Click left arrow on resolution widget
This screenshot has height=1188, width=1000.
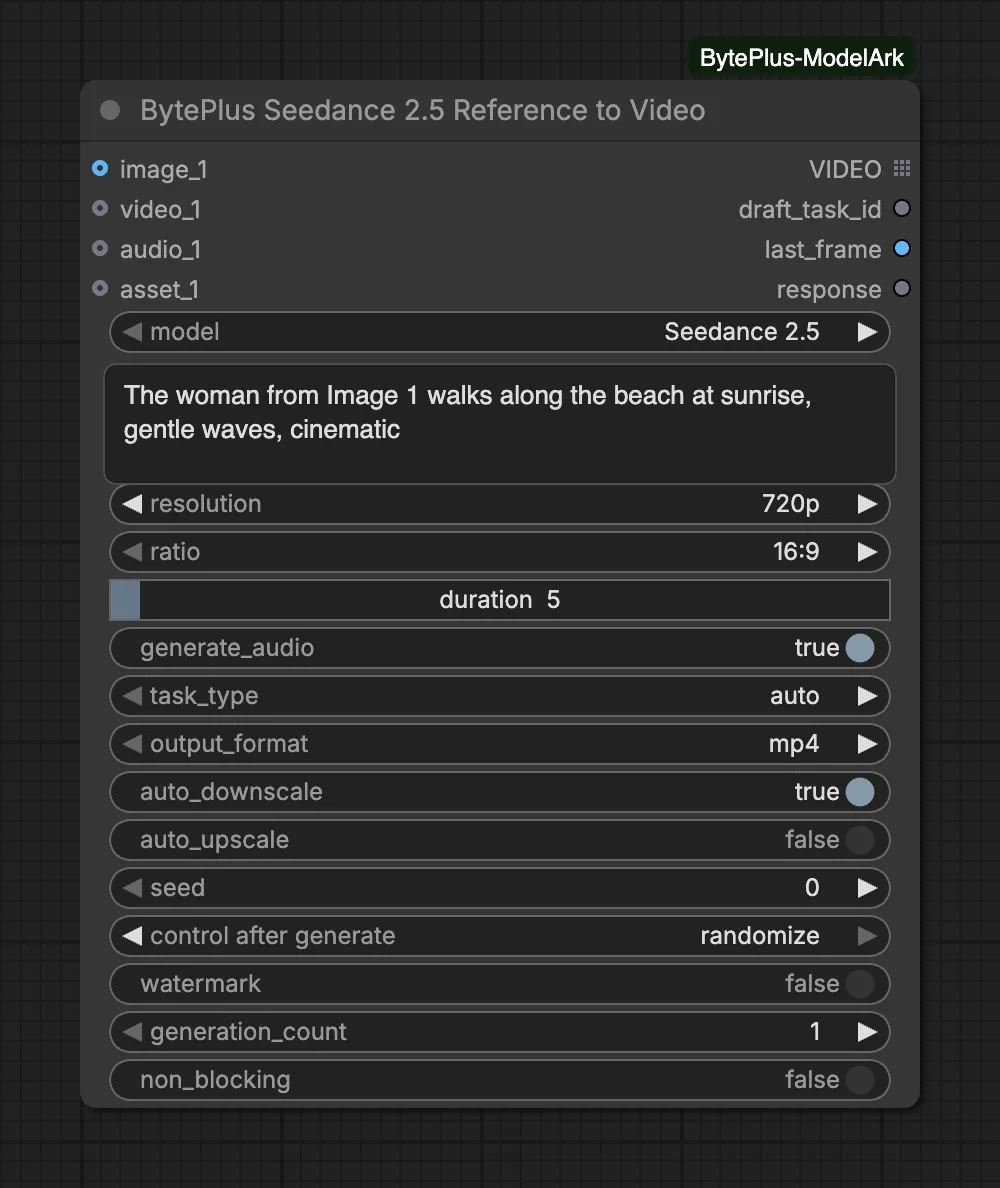point(133,504)
